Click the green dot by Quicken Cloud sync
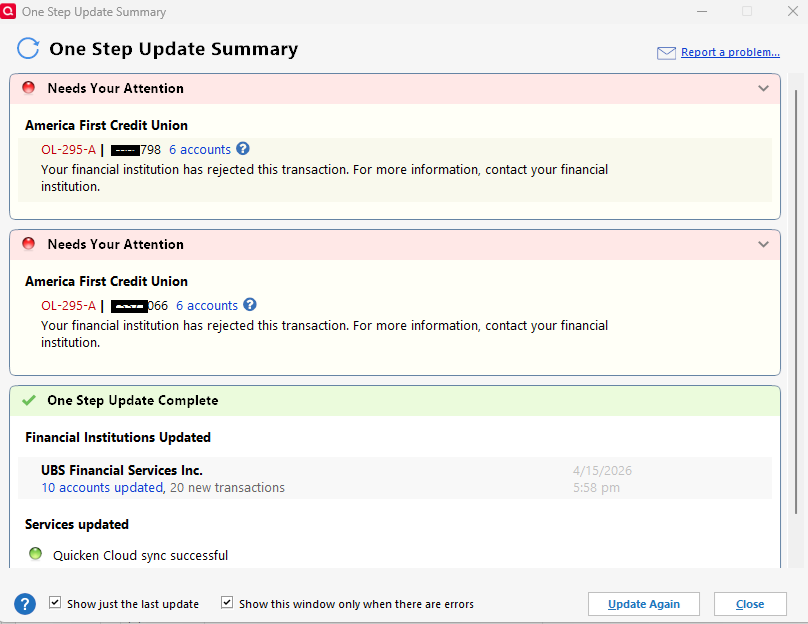The width and height of the screenshot is (808, 624). [x=36, y=554]
